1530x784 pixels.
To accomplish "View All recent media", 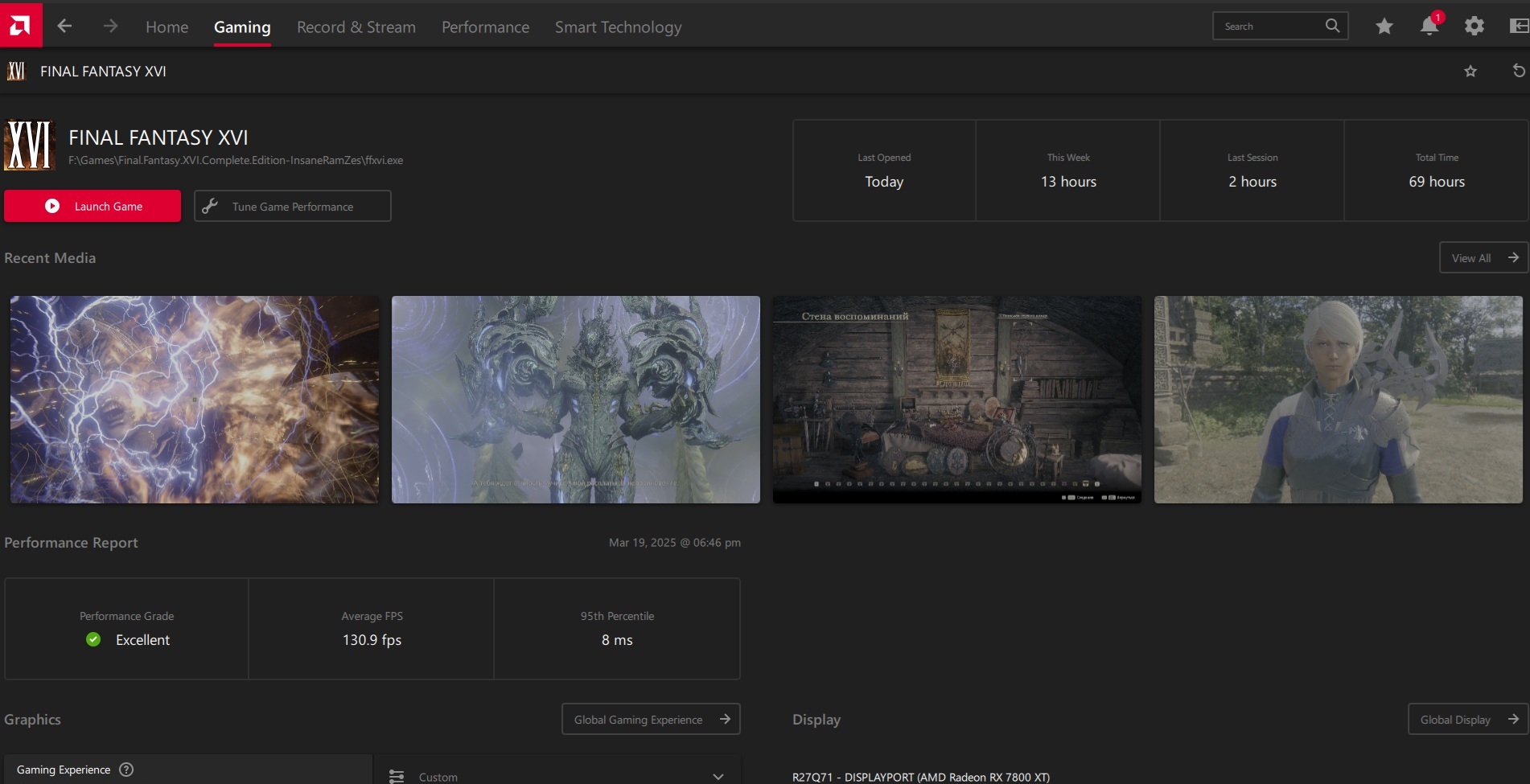I will coord(1483,257).
